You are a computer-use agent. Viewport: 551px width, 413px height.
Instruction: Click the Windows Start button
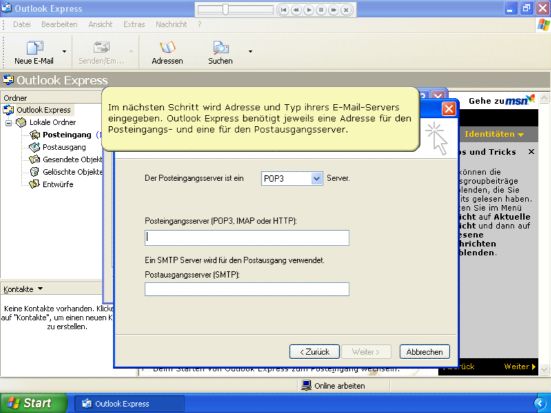(34, 403)
